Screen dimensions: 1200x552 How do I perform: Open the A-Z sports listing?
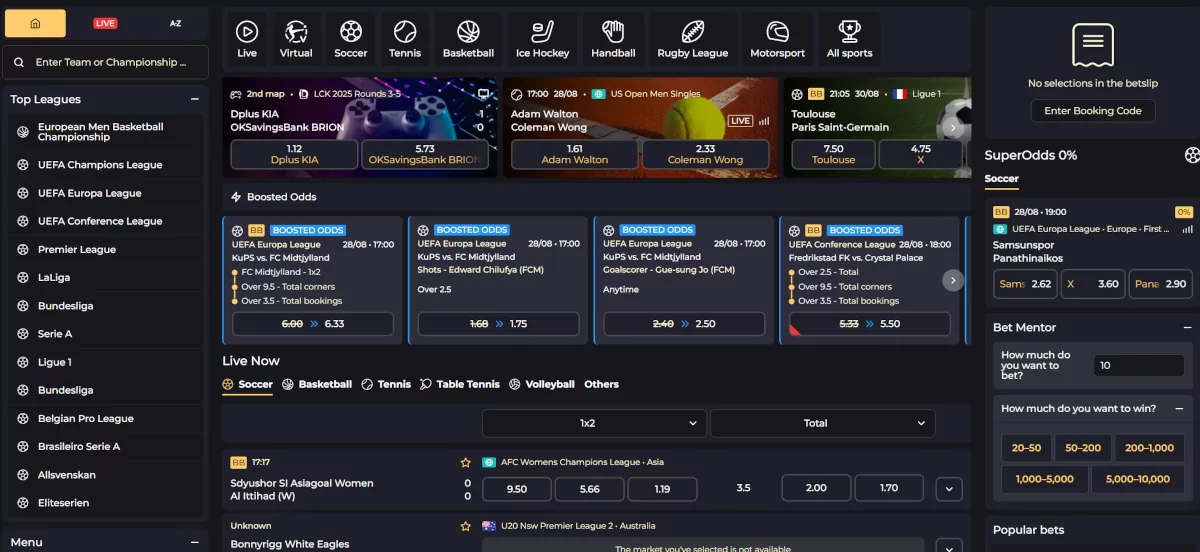(x=175, y=22)
